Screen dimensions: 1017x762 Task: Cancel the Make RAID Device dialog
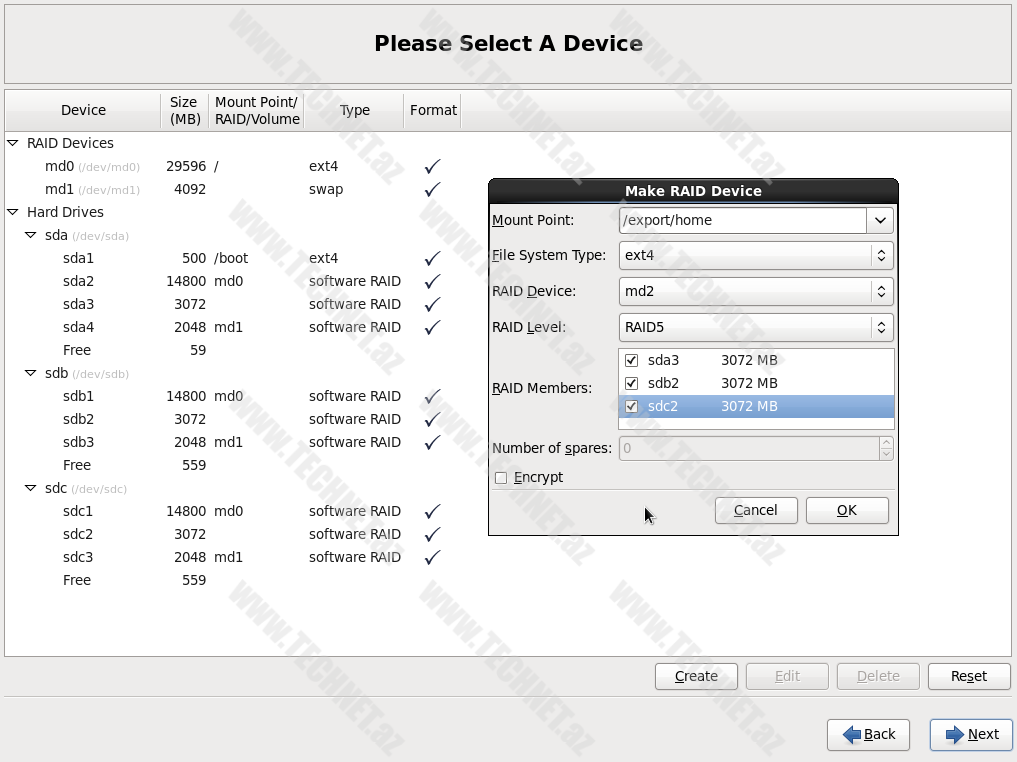[755, 510]
